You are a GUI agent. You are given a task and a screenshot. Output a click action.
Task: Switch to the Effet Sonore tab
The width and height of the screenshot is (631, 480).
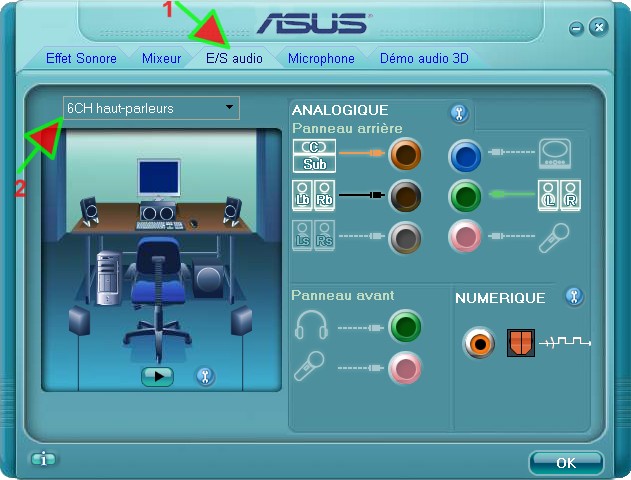click(x=81, y=58)
